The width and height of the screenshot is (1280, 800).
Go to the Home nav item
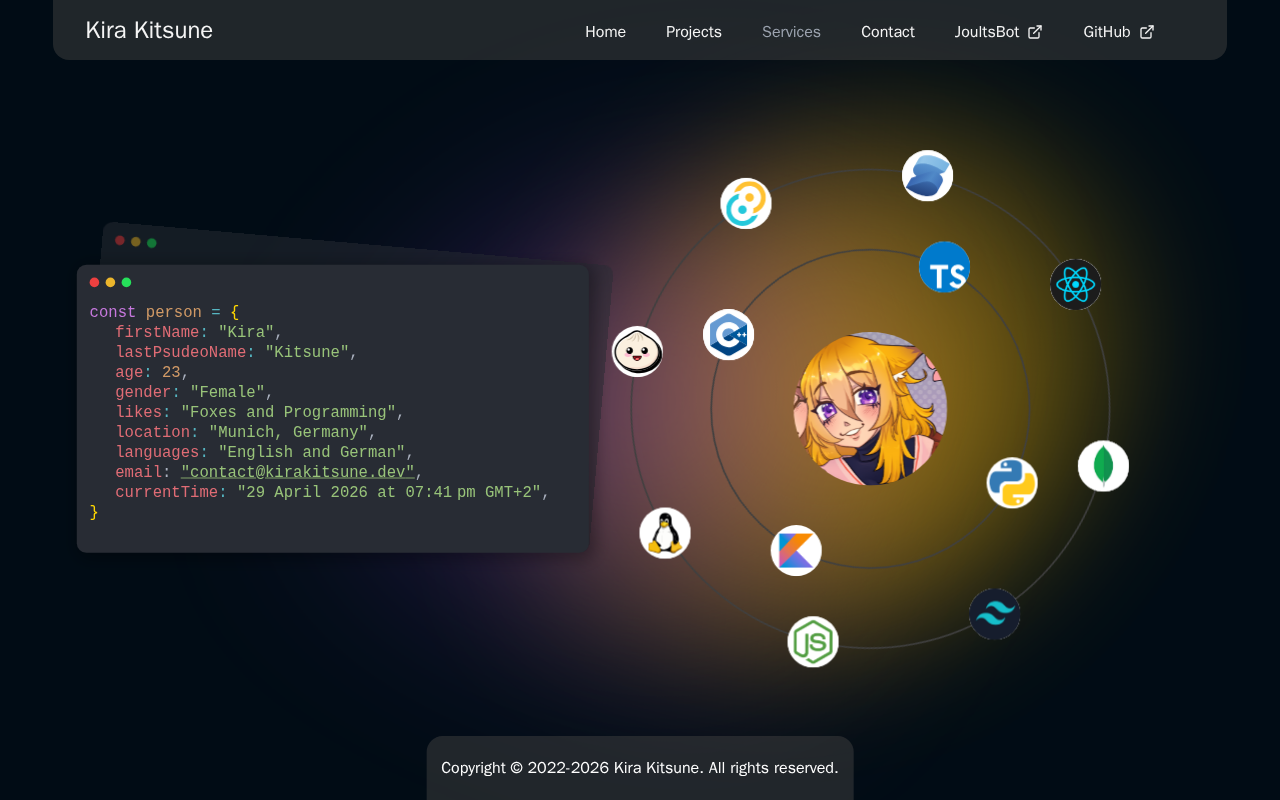point(605,32)
